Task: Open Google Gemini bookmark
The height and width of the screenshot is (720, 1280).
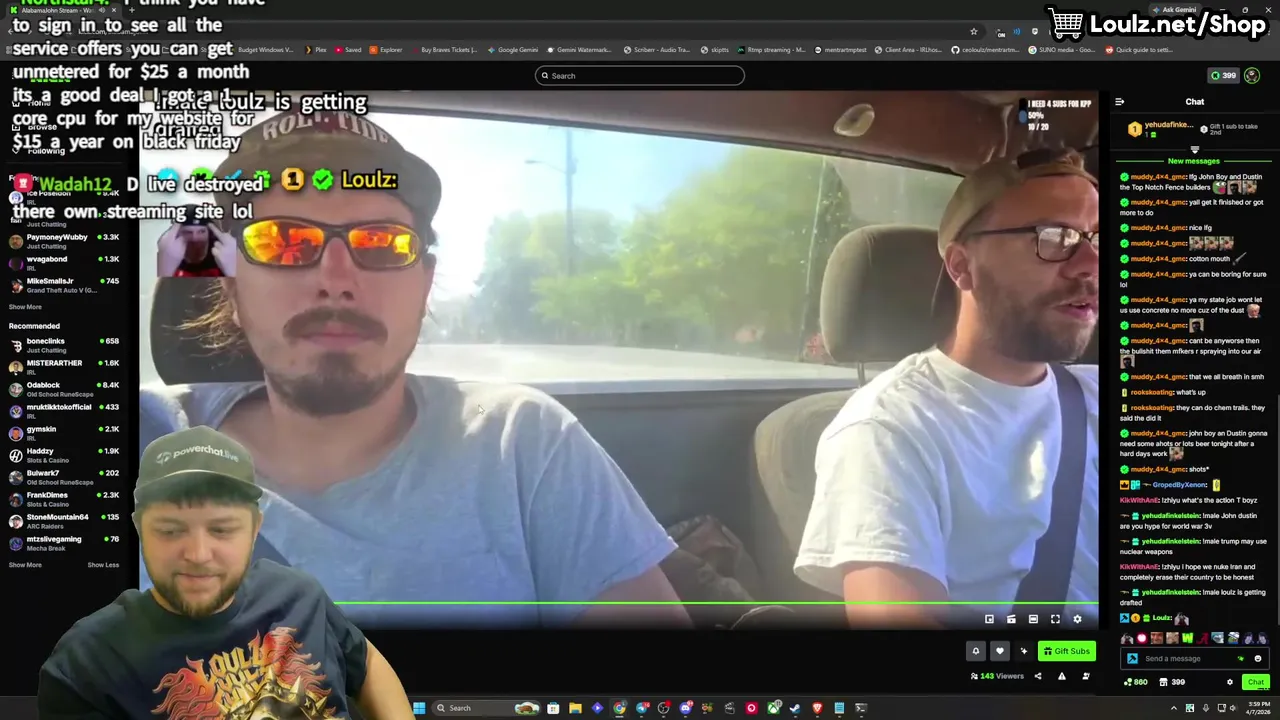Action: pyautogui.click(x=512, y=49)
